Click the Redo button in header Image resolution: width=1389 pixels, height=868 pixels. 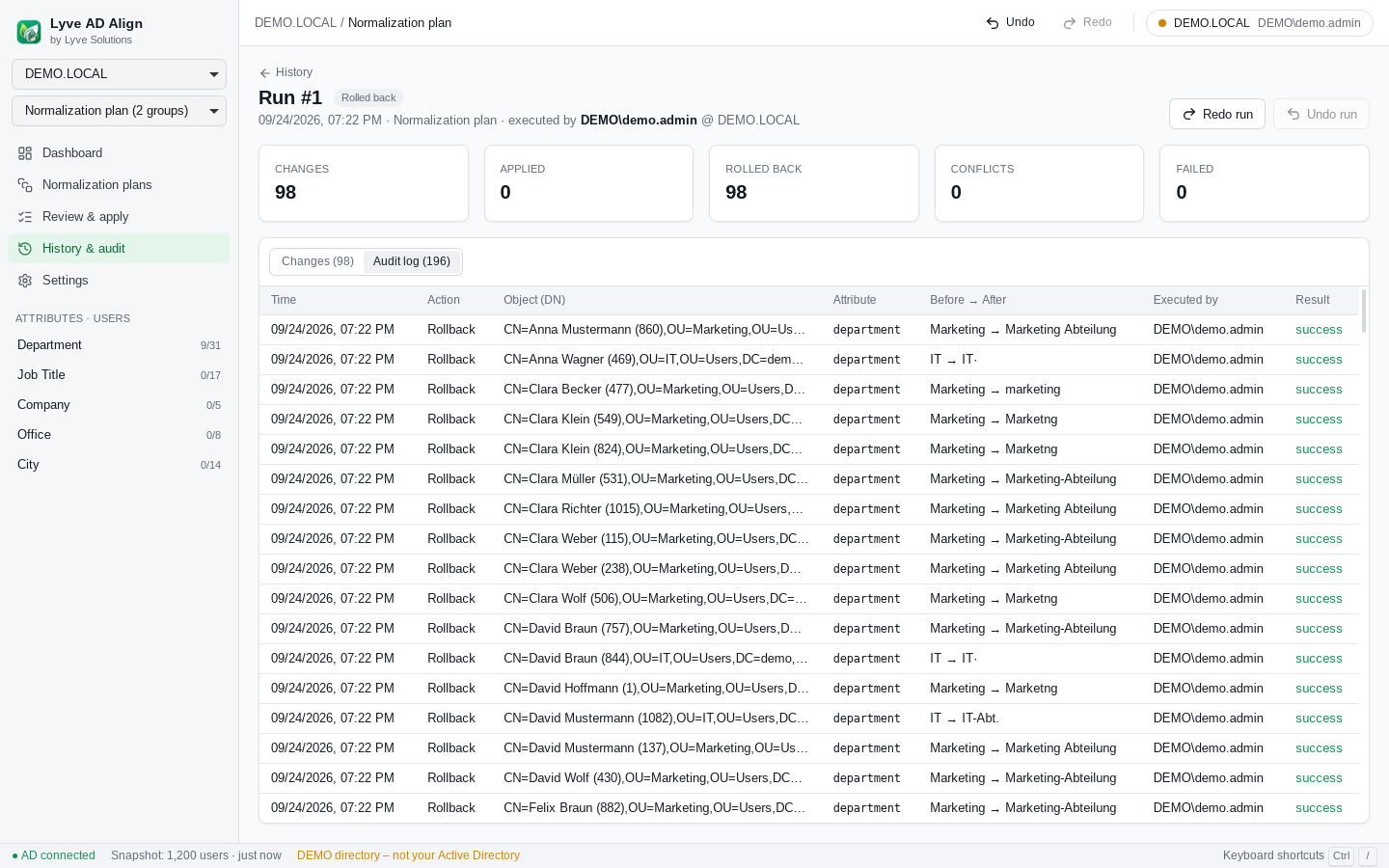click(1087, 23)
